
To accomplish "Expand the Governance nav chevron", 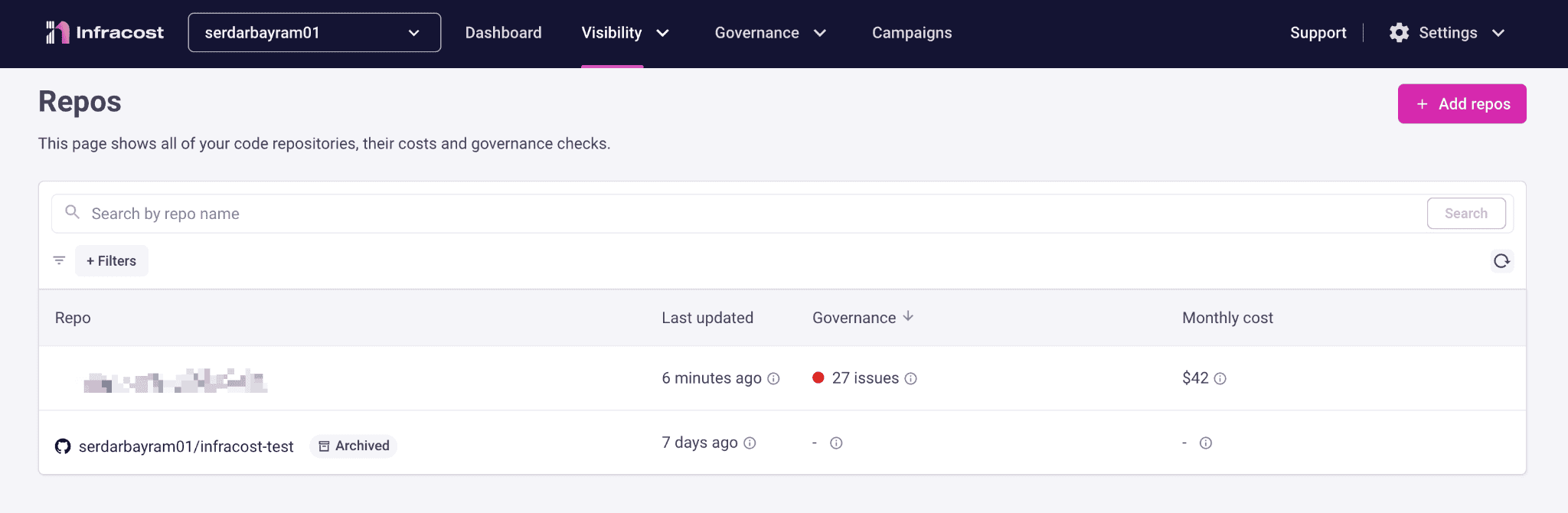I will click(820, 33).
